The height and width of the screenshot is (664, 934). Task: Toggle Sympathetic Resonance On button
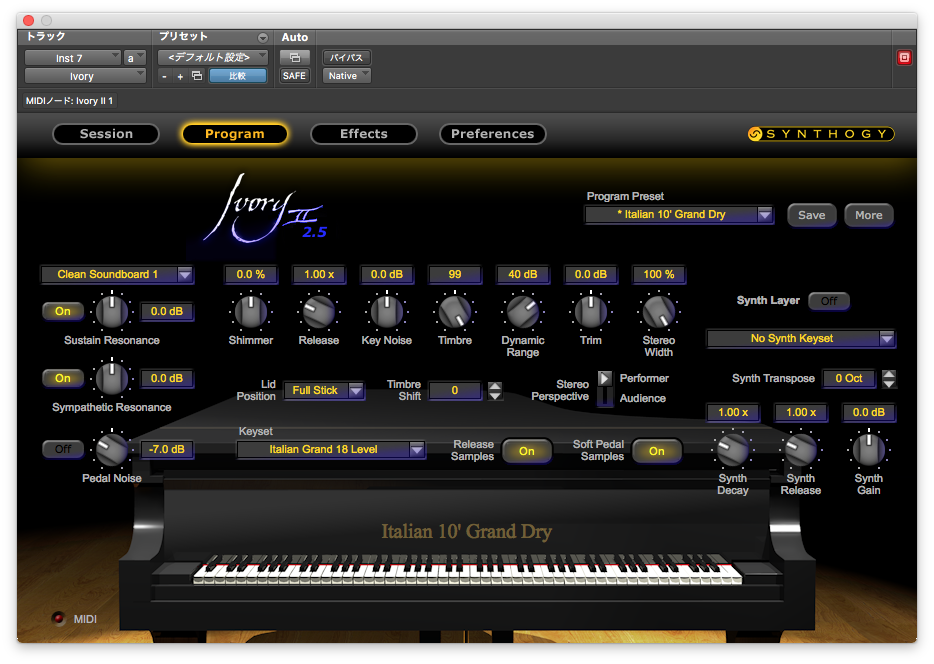(x=63, y=378)
